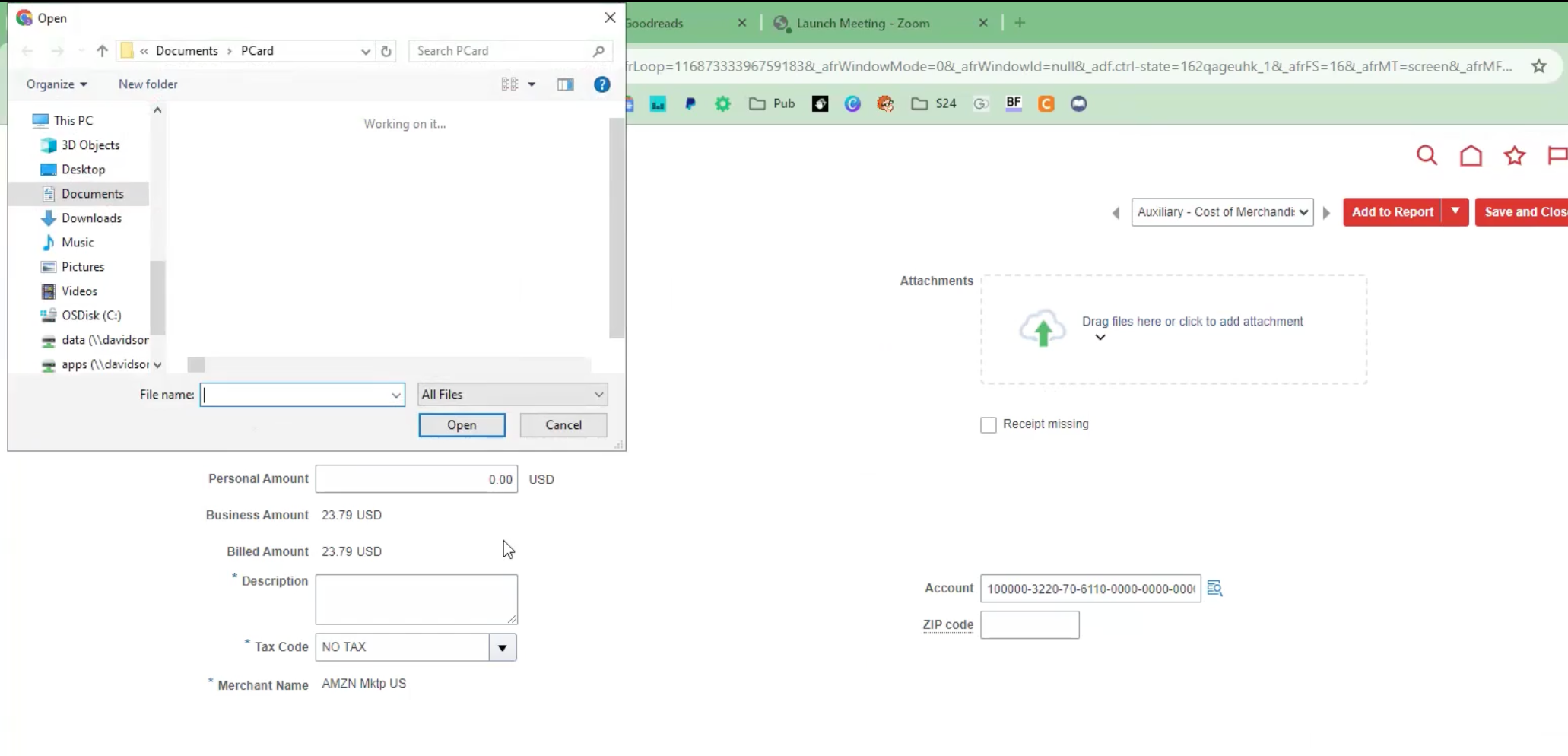Check the Receipt missing checkbox
This screenshot has width=1568, height=756.
pos(988,425)
